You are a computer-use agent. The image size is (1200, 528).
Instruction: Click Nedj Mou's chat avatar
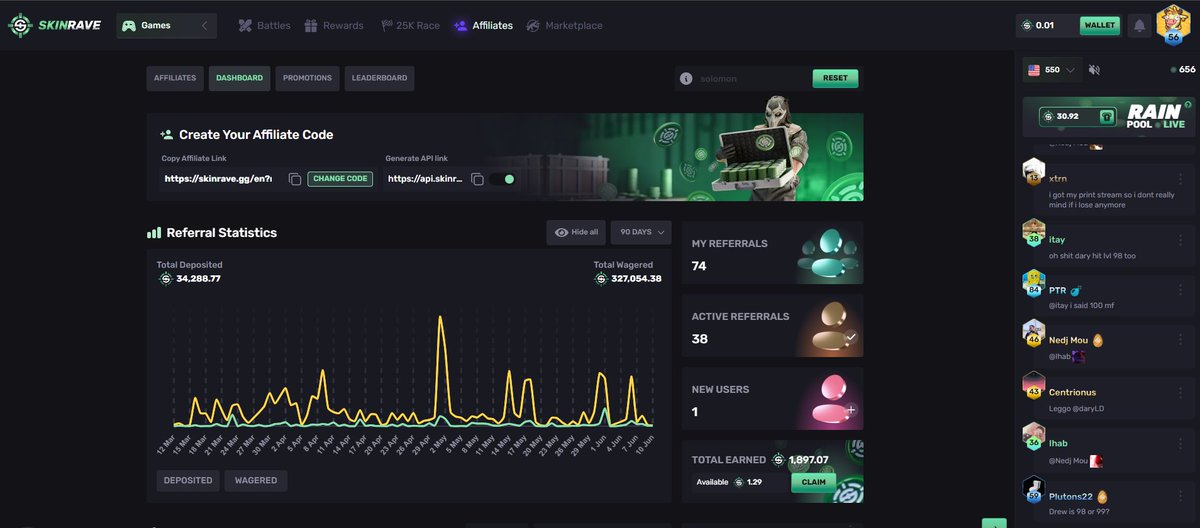coord(1034,333)
